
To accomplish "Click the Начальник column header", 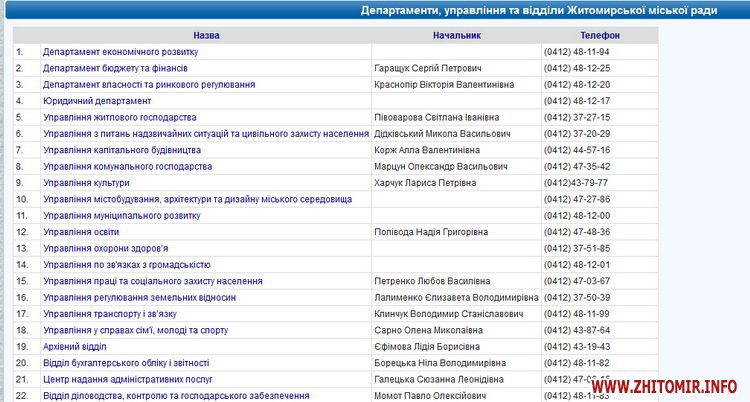I will (456, 35).
